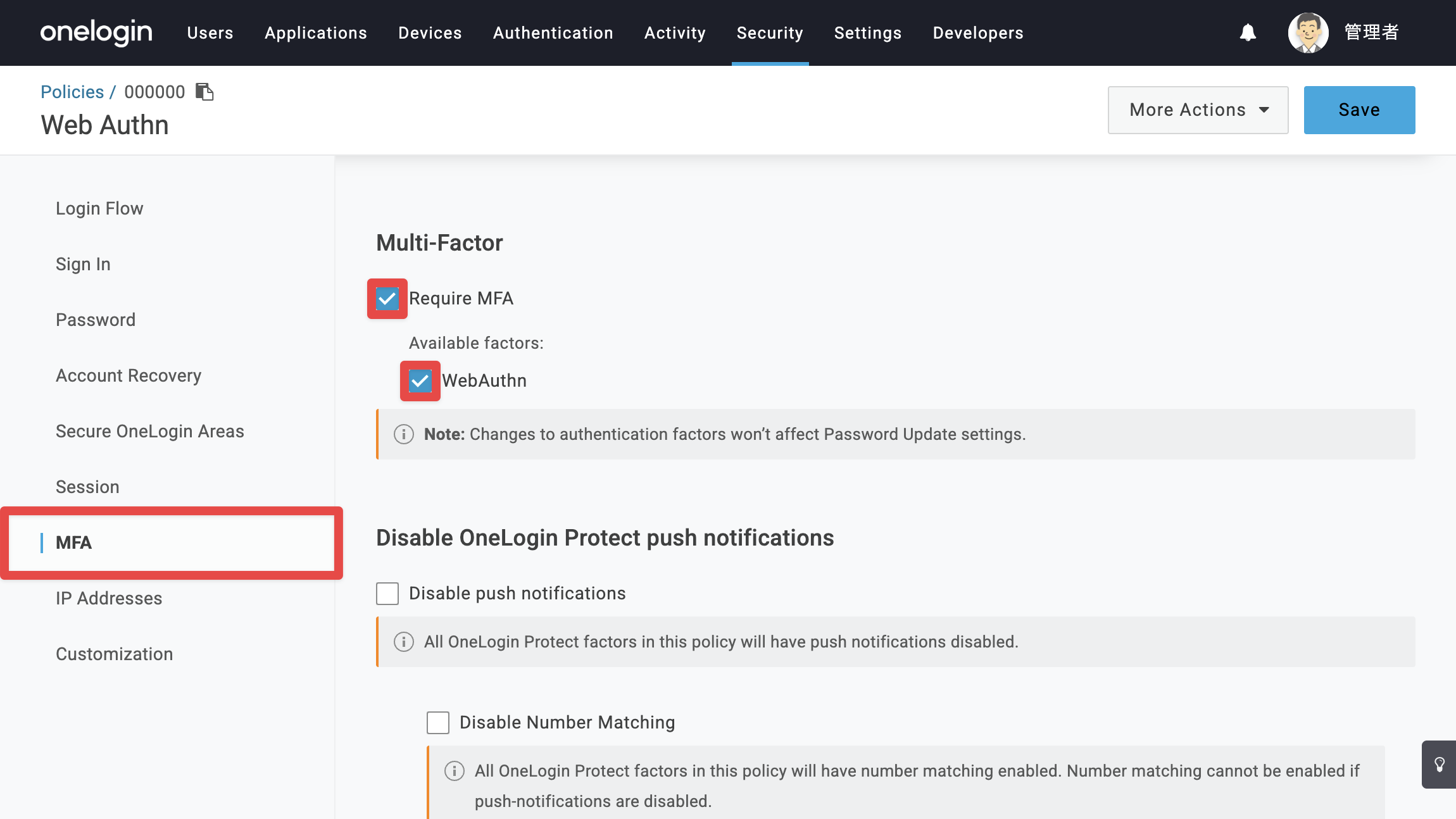Open the Settings menu
Screen dimensions: 1456x819
tap(868, 33)
